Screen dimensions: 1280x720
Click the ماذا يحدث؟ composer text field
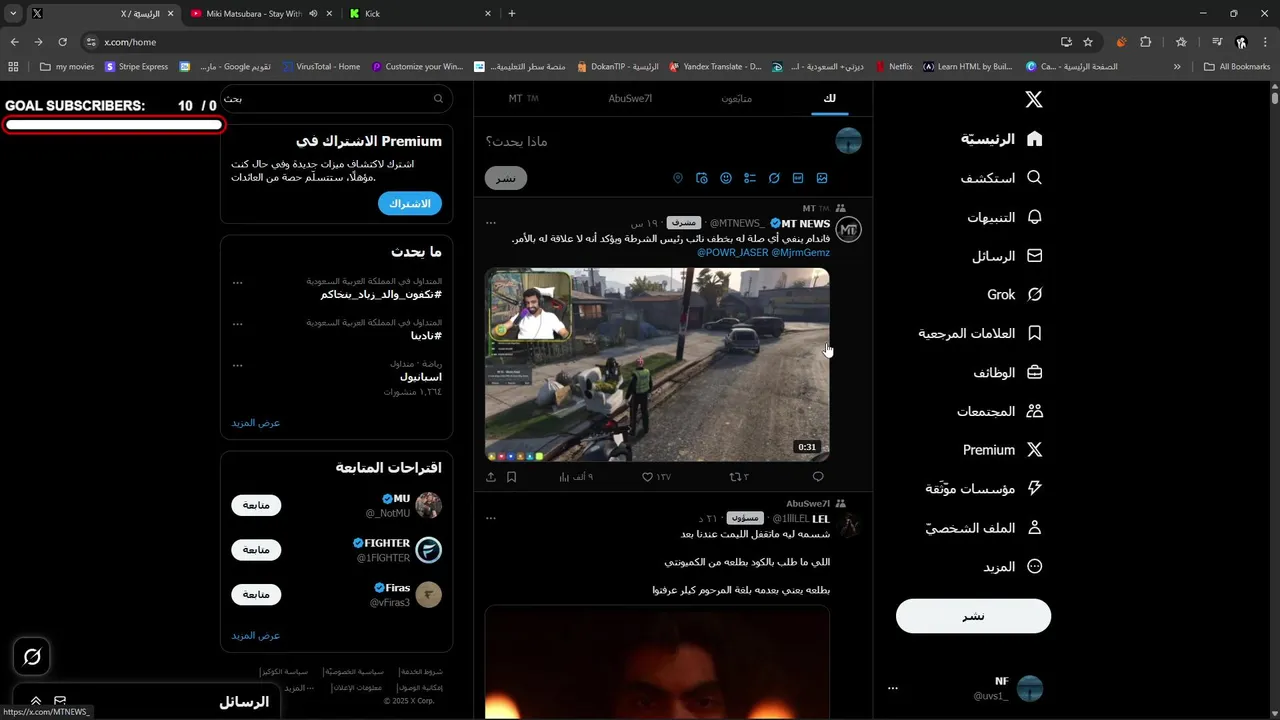[660, 141]
